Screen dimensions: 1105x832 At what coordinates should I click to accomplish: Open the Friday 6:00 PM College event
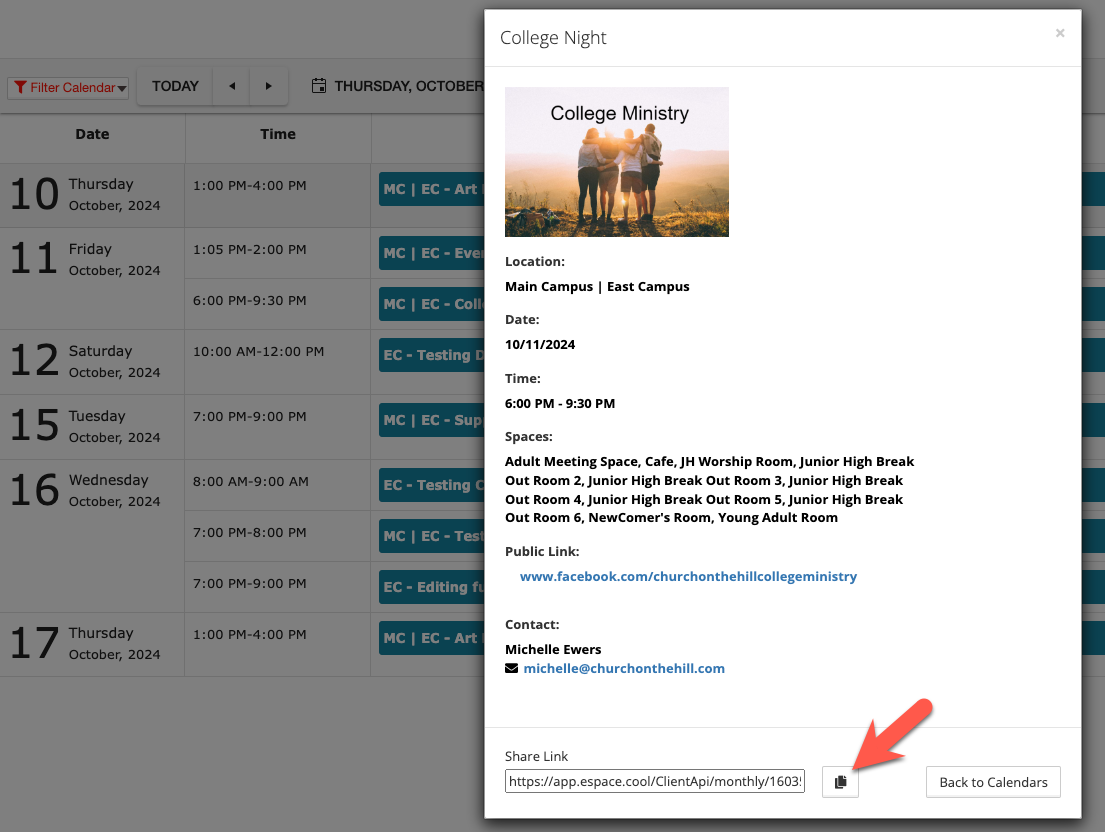click(430, 304)
